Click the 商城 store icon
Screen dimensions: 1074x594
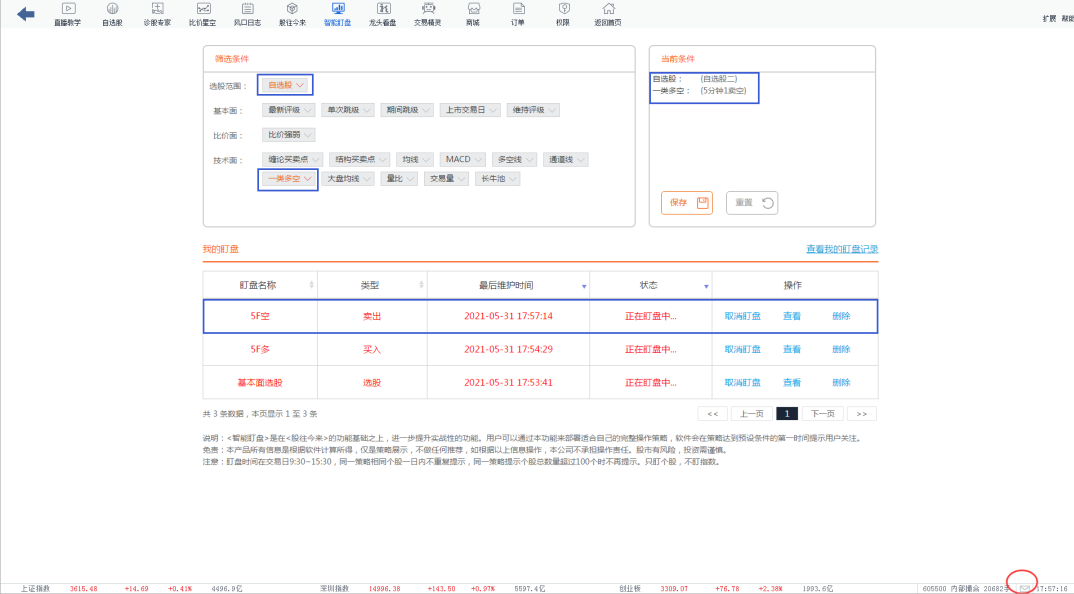472,13
